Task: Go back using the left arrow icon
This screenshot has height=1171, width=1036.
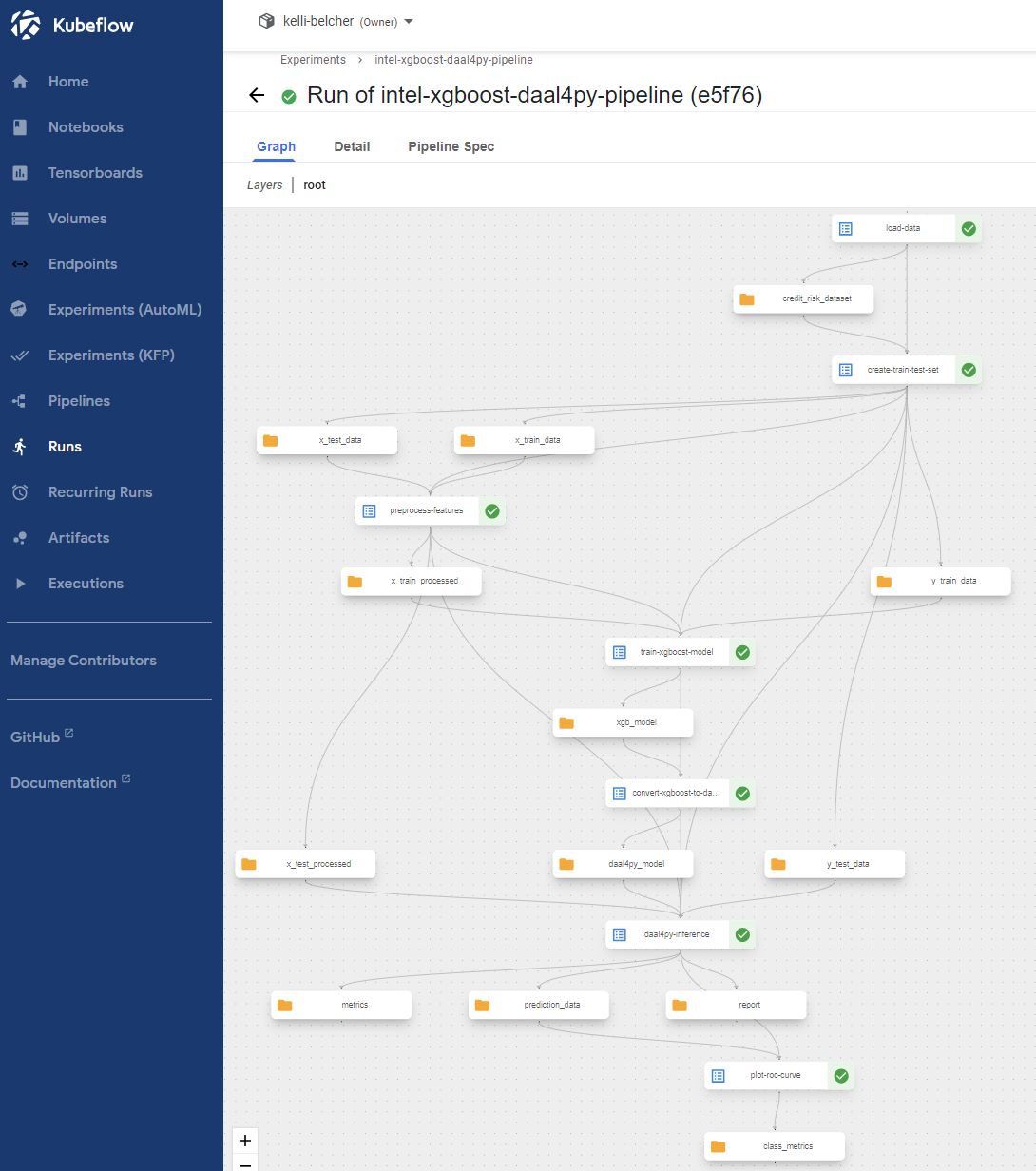Action: [256, 95]
